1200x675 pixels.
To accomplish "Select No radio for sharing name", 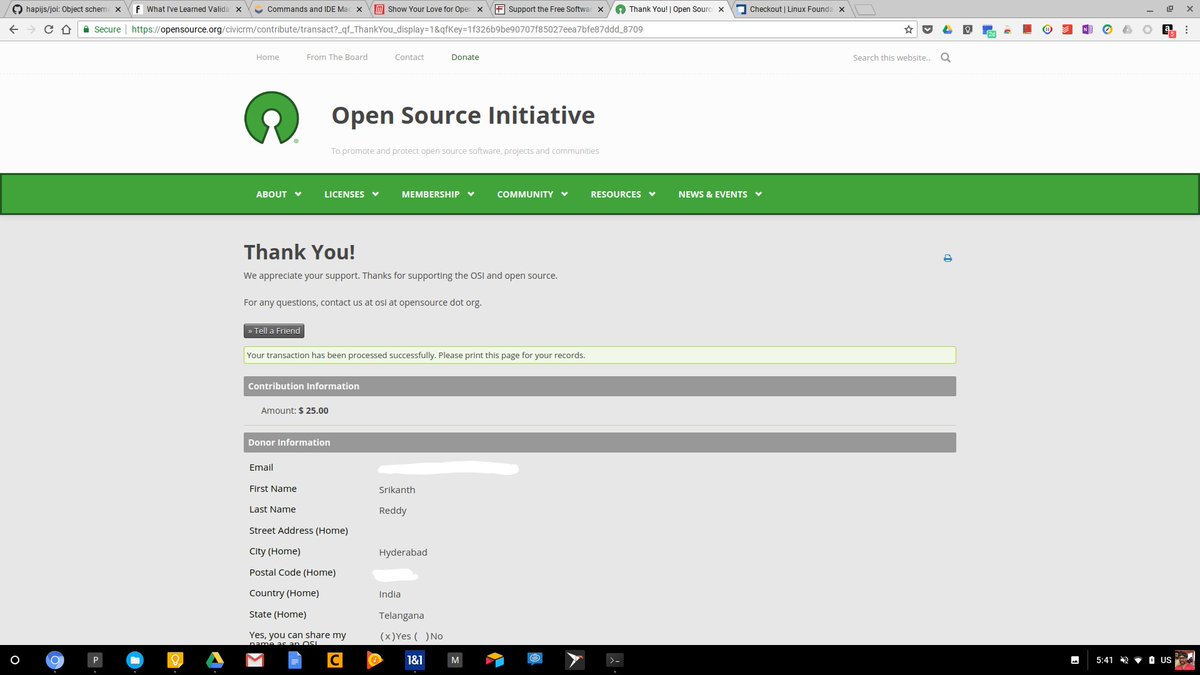I will 420,636.
